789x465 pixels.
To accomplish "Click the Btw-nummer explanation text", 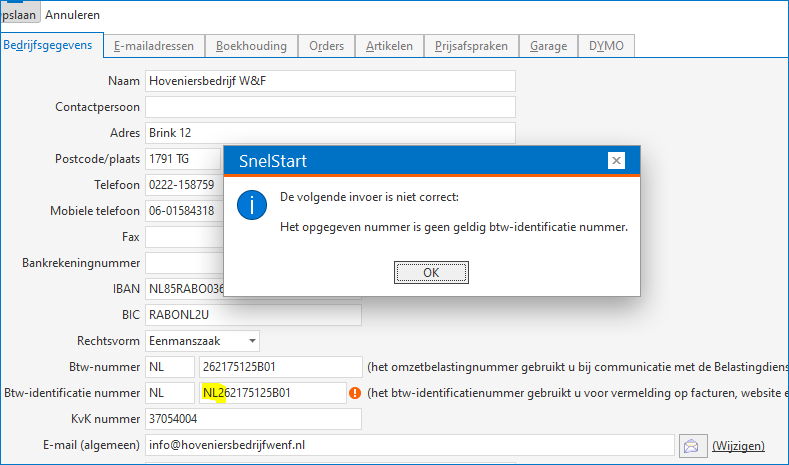I will point(578,367).
